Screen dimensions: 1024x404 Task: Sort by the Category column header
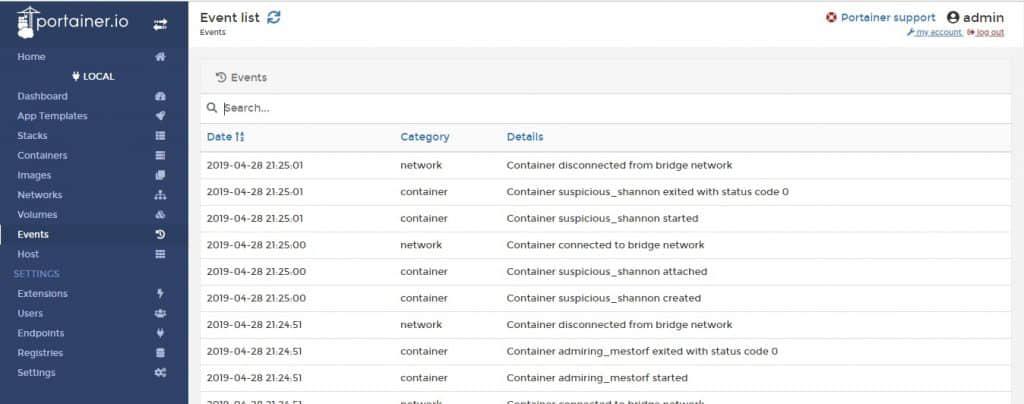pyautogui.click(x=424, y=137)
